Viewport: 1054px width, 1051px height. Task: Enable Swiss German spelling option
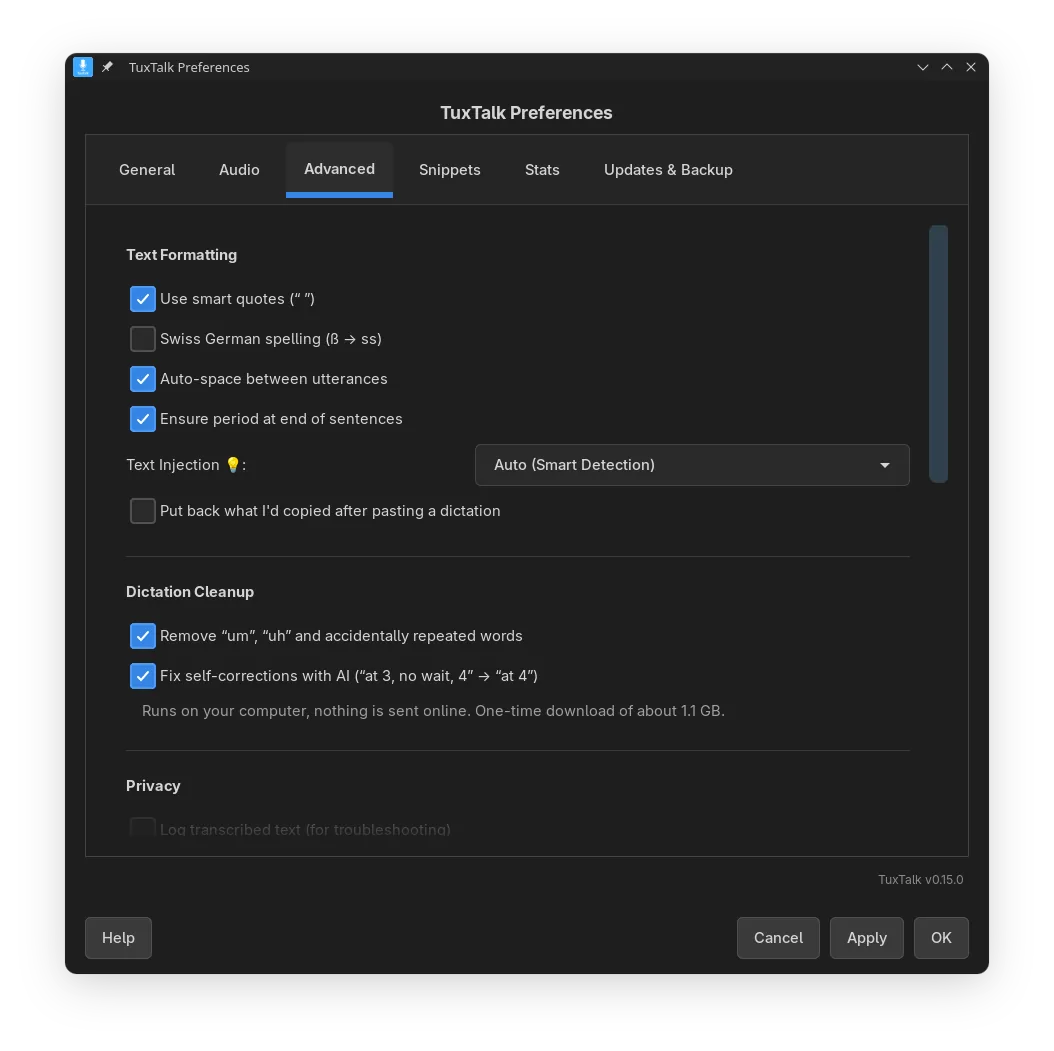click(x=143, y=339)
